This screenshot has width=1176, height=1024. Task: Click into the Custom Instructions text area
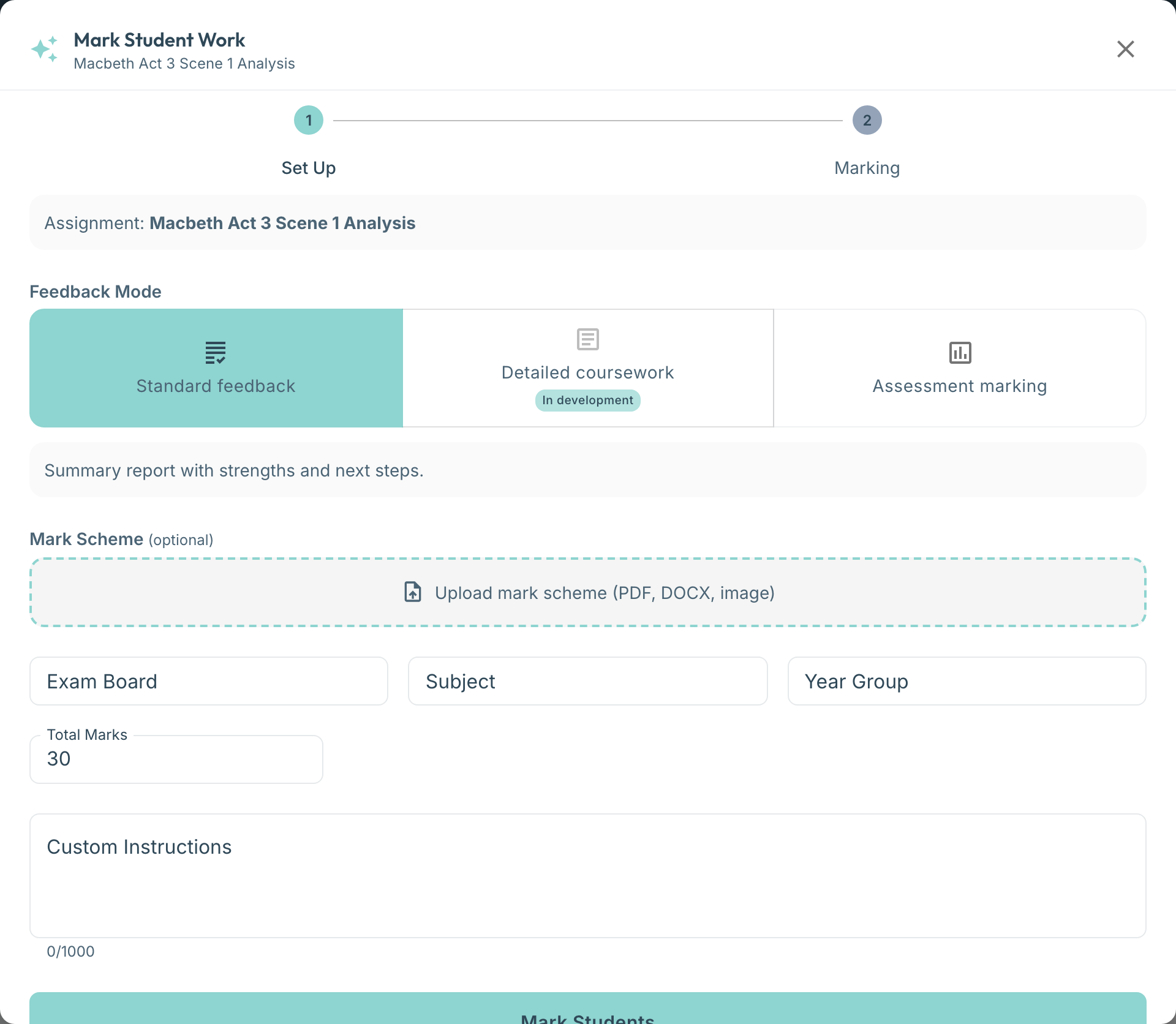pyautogui.click(x=588, y=876)
